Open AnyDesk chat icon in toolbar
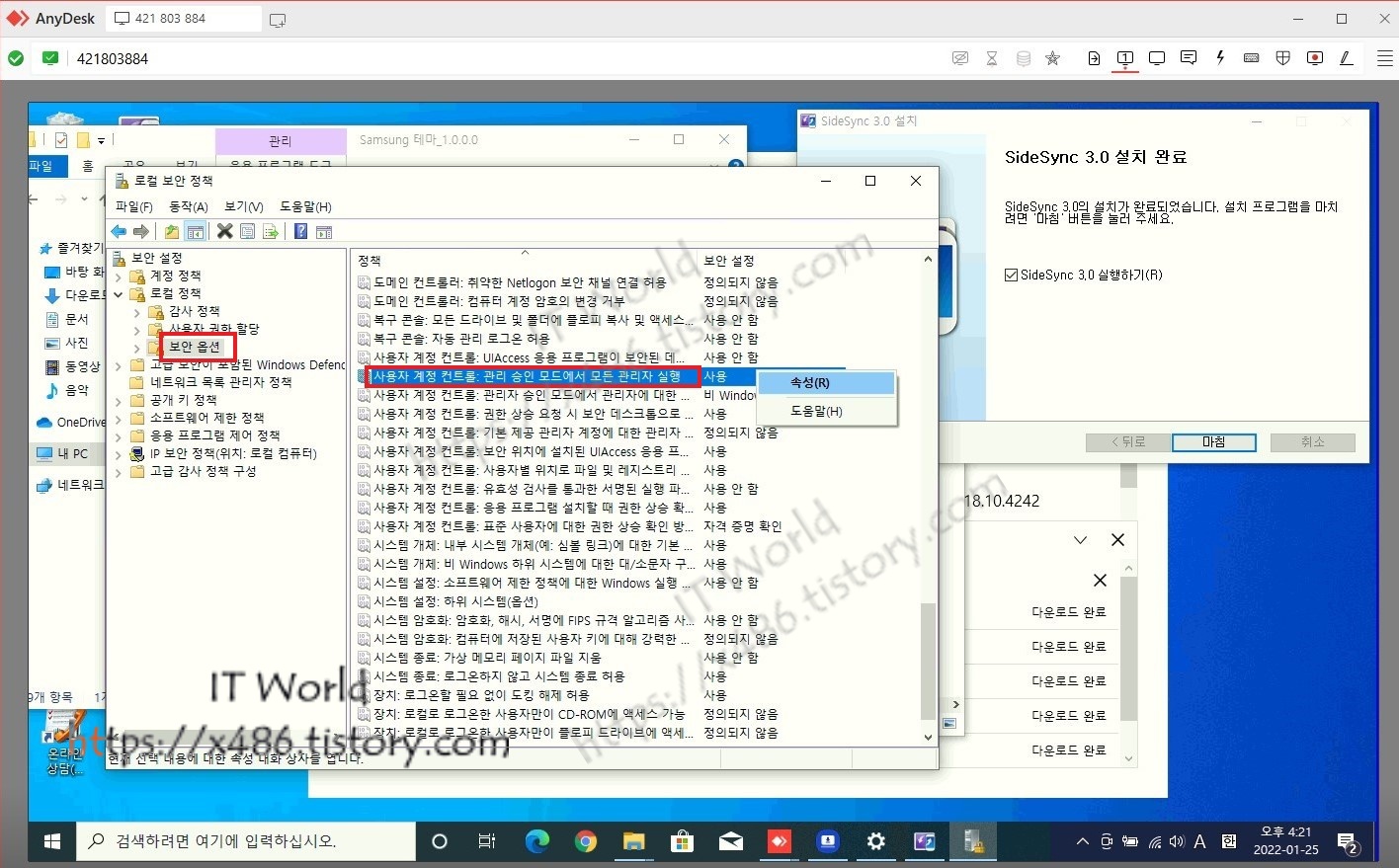The image size is (1399, 868). [1189, 58]
